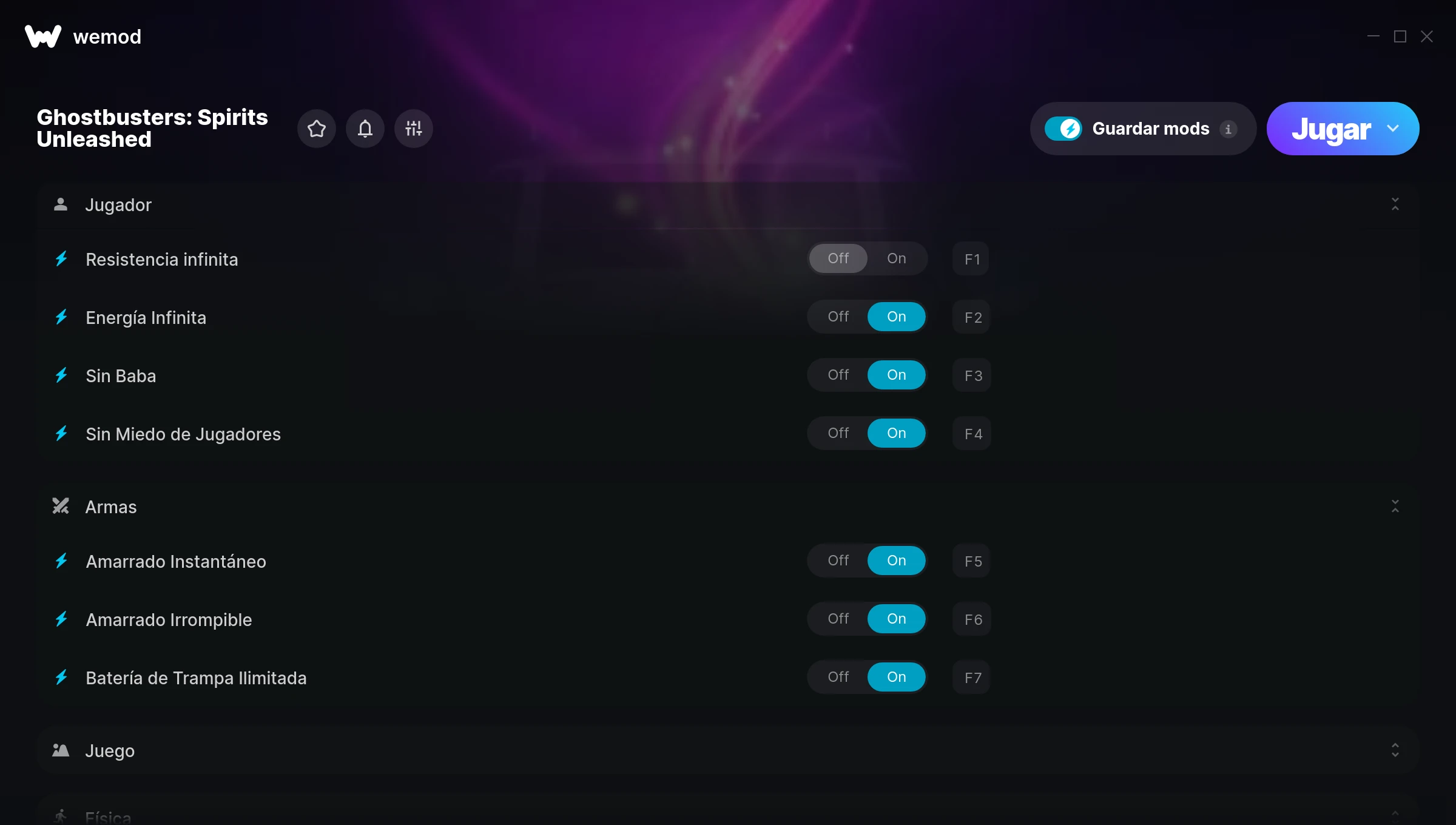
Task: Switch Sin Baba to Off
Action: pos(838,375)
